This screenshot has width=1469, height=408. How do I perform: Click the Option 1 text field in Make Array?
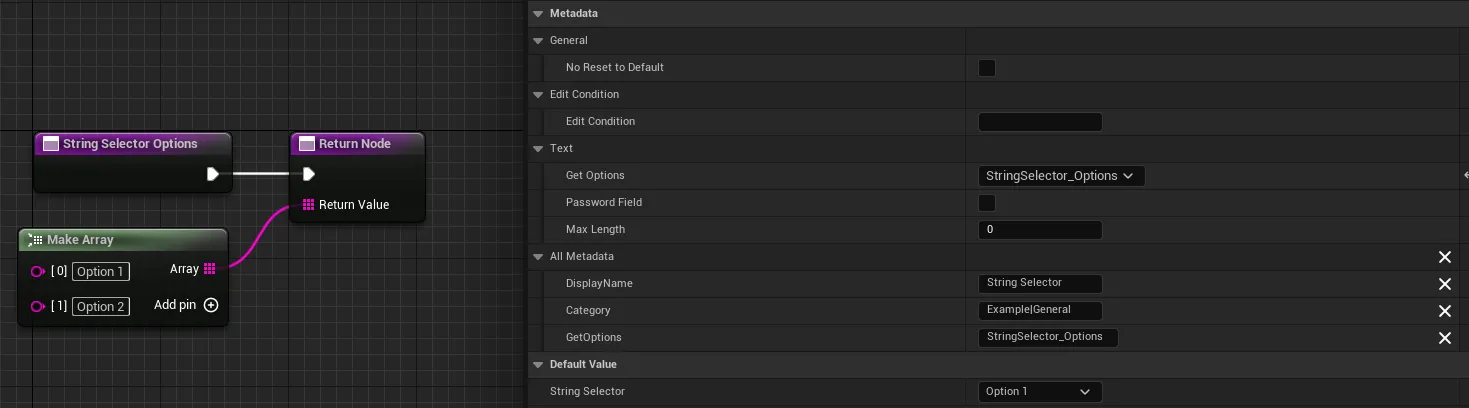(x=100, y=272)
